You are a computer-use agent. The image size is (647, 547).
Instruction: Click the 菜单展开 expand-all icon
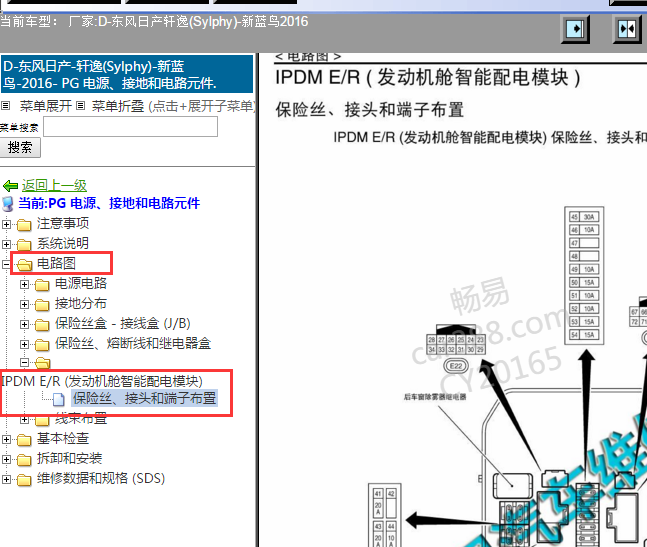[x=5, y=106]
